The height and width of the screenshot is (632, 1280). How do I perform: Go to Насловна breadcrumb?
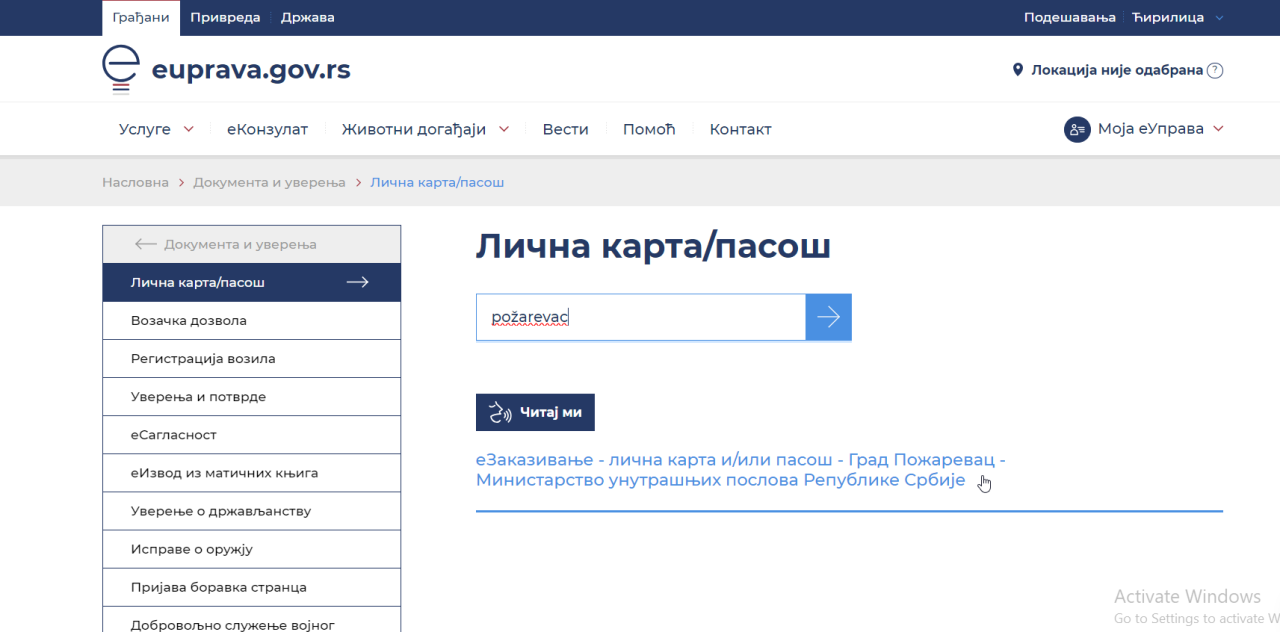point(135,182)
